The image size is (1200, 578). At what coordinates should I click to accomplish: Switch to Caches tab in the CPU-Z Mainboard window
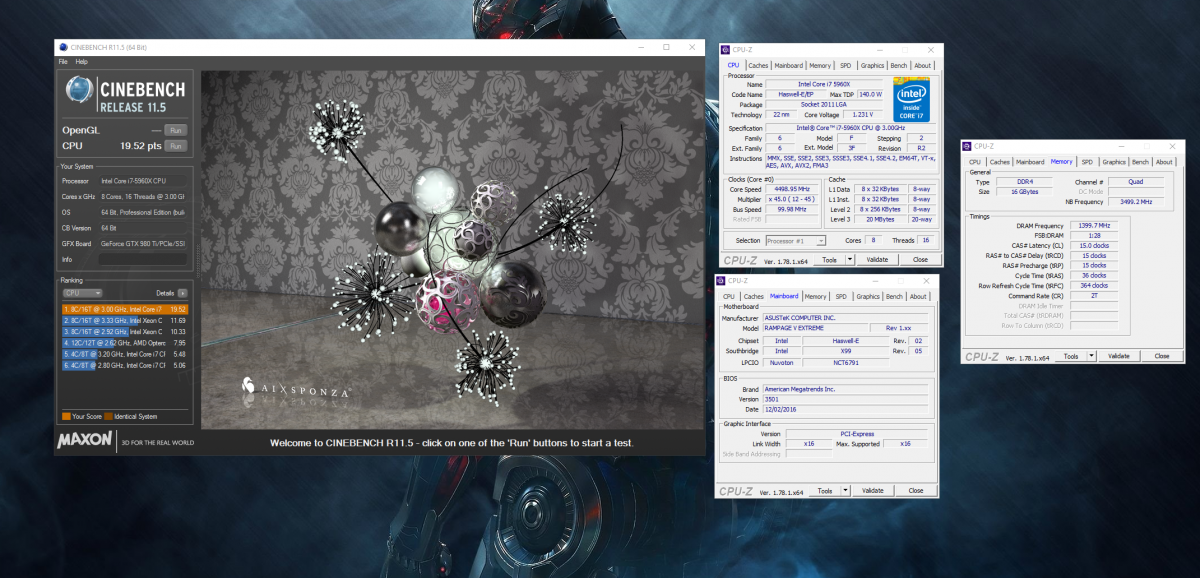point(753,297)
